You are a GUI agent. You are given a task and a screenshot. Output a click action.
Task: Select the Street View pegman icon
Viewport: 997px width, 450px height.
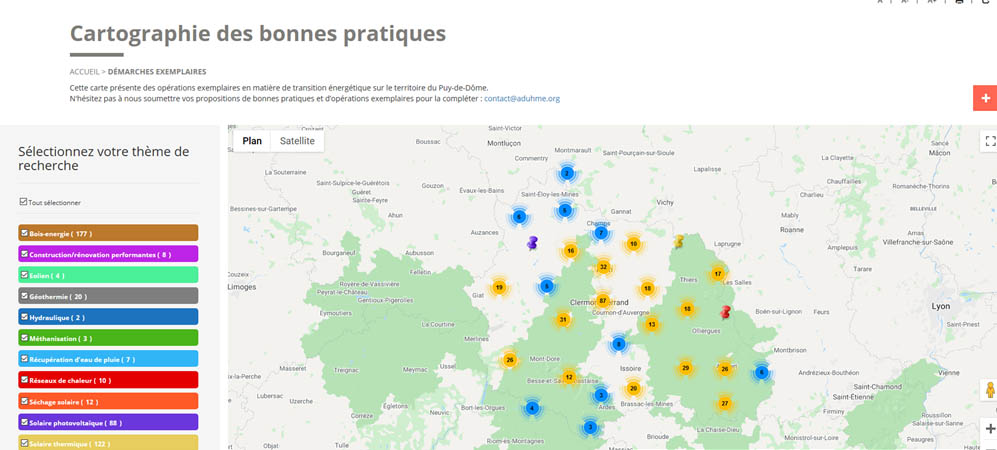point(989,391)
